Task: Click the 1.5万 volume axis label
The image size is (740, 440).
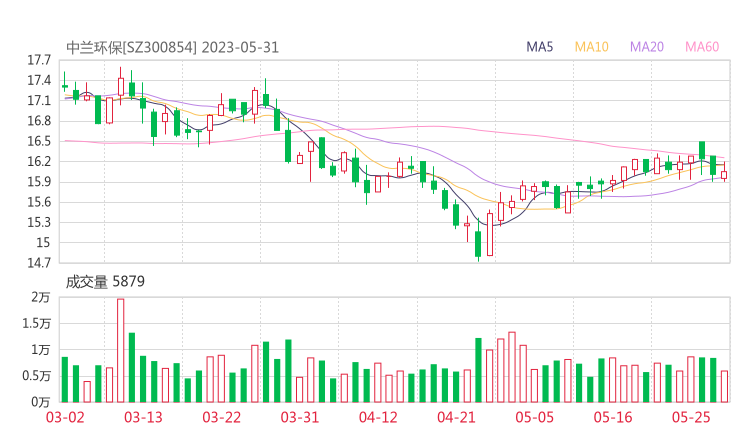Action: [36, 324]
